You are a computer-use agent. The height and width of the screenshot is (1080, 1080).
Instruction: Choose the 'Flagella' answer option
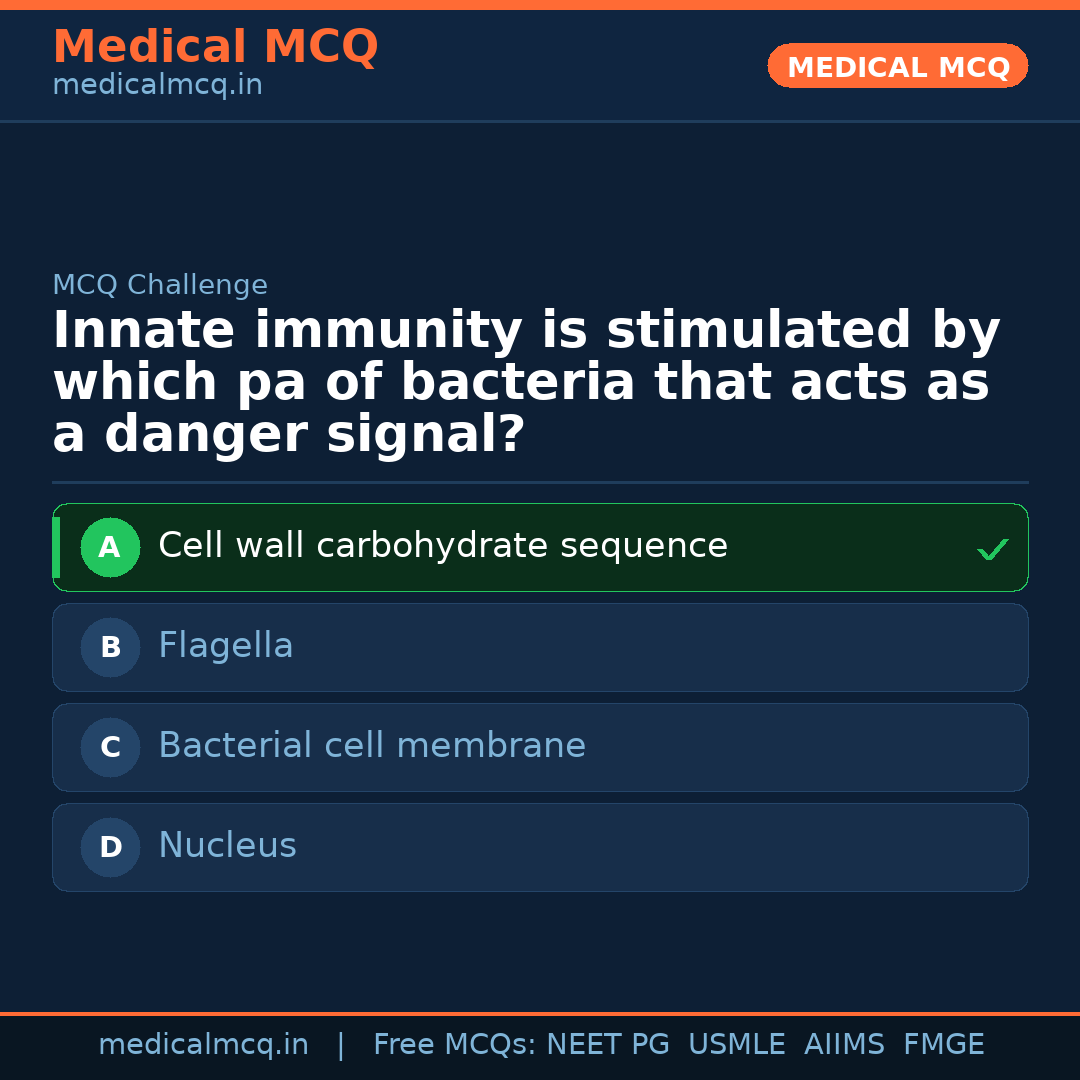pos(226,646)
